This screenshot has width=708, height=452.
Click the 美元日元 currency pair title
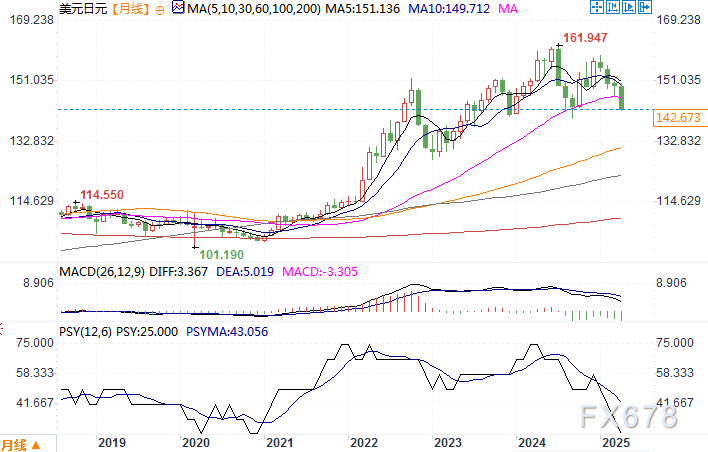tap(83, 10)
